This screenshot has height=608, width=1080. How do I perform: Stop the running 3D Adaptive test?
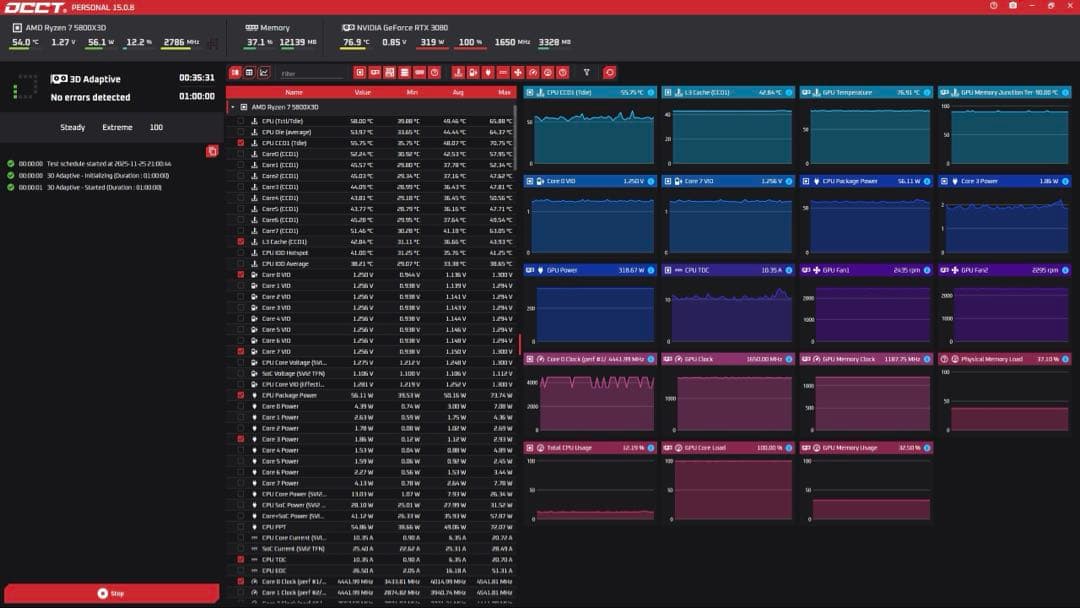point(111,593)
